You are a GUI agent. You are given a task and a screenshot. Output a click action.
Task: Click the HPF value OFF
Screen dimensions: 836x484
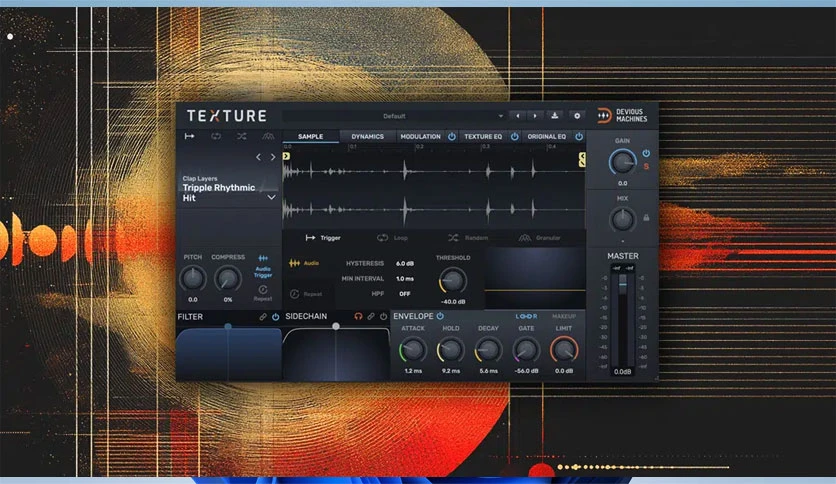(405, 294)
